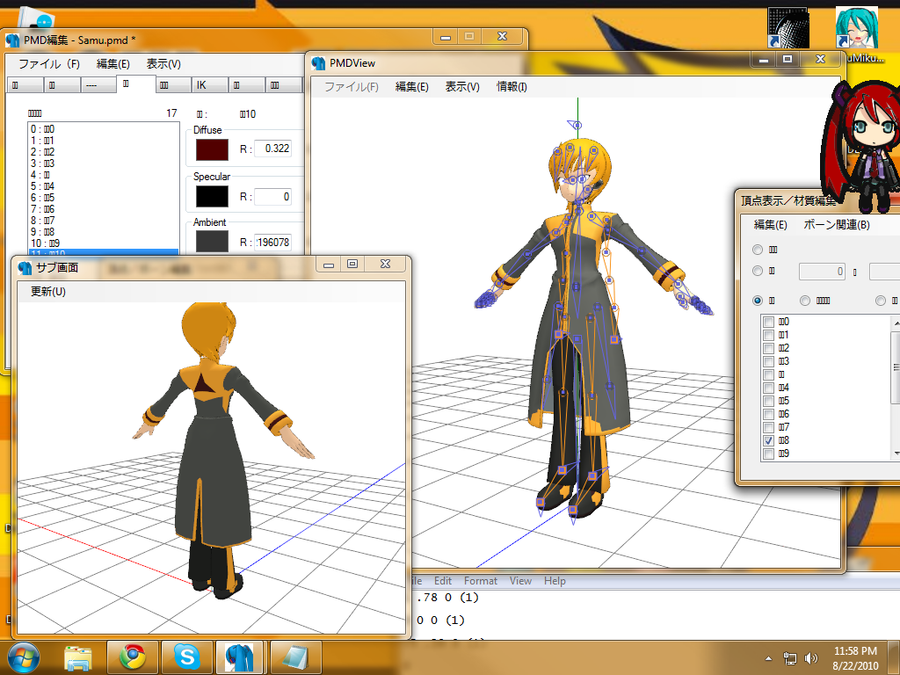Click the Specular R value field

coord(273,197)
